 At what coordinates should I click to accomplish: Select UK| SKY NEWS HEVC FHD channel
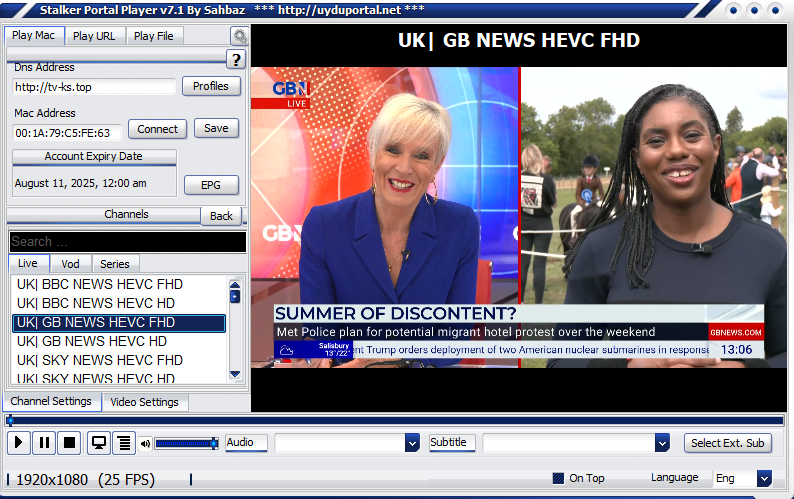click(119, 360)
